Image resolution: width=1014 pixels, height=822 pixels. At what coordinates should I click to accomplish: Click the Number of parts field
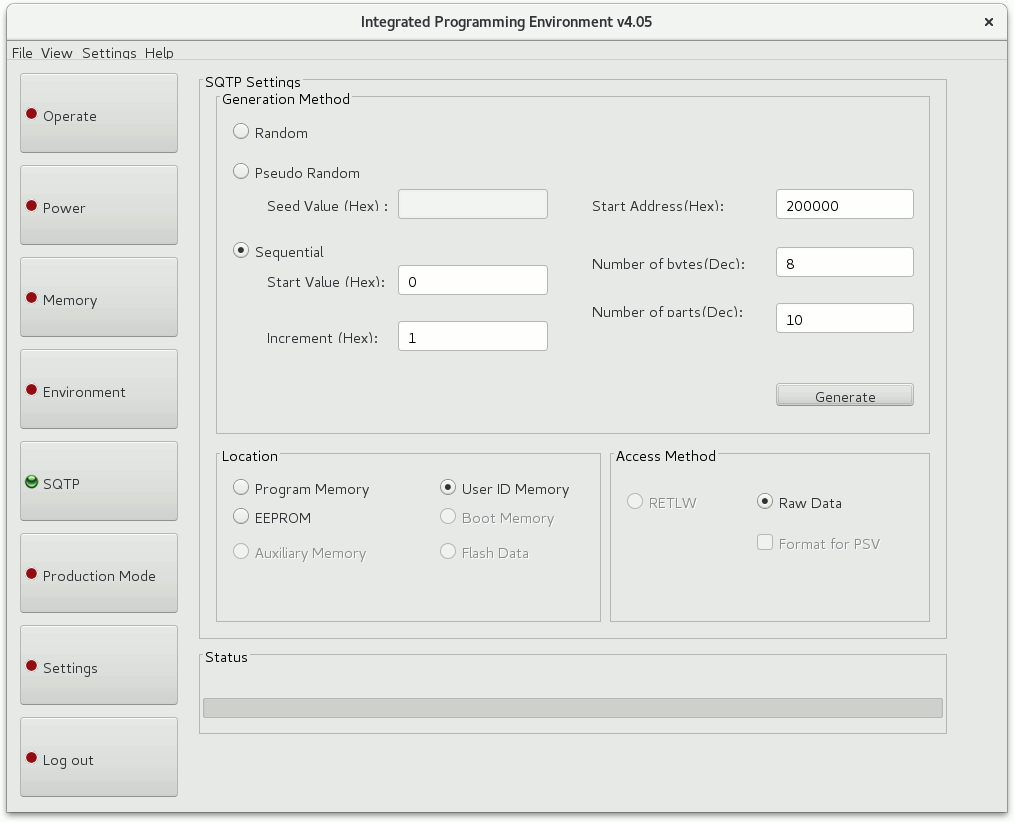click(x=845, y=319)
